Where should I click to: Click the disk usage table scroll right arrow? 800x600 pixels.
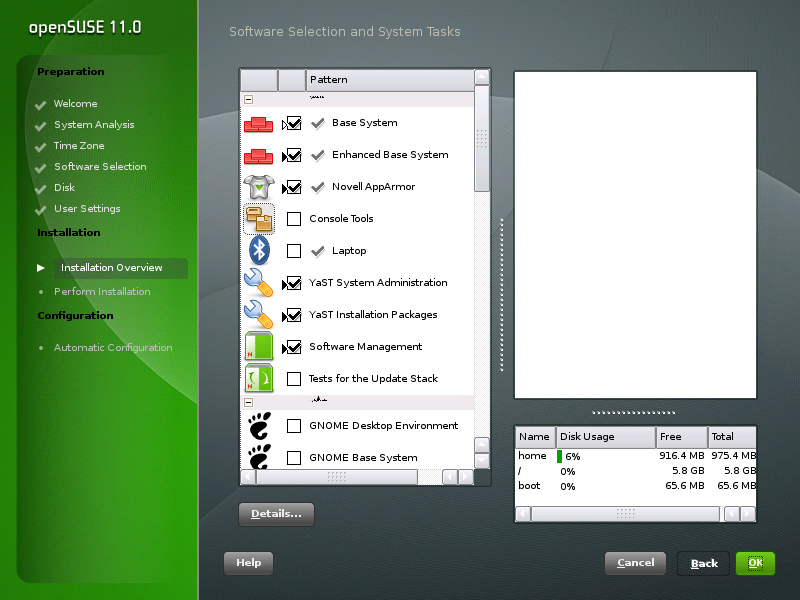tap(747, 514)
